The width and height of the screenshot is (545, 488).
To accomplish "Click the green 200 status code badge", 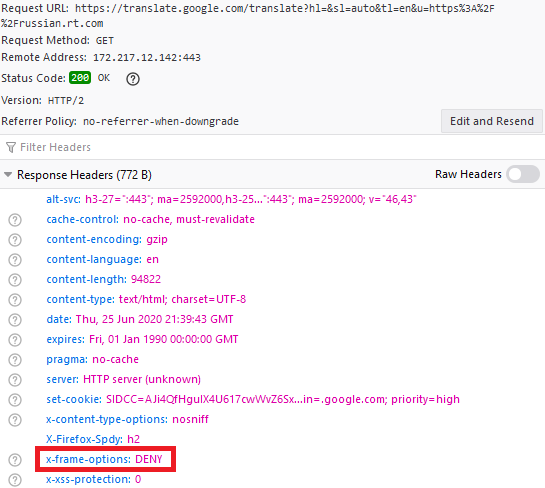I will (x=80, y=78).
